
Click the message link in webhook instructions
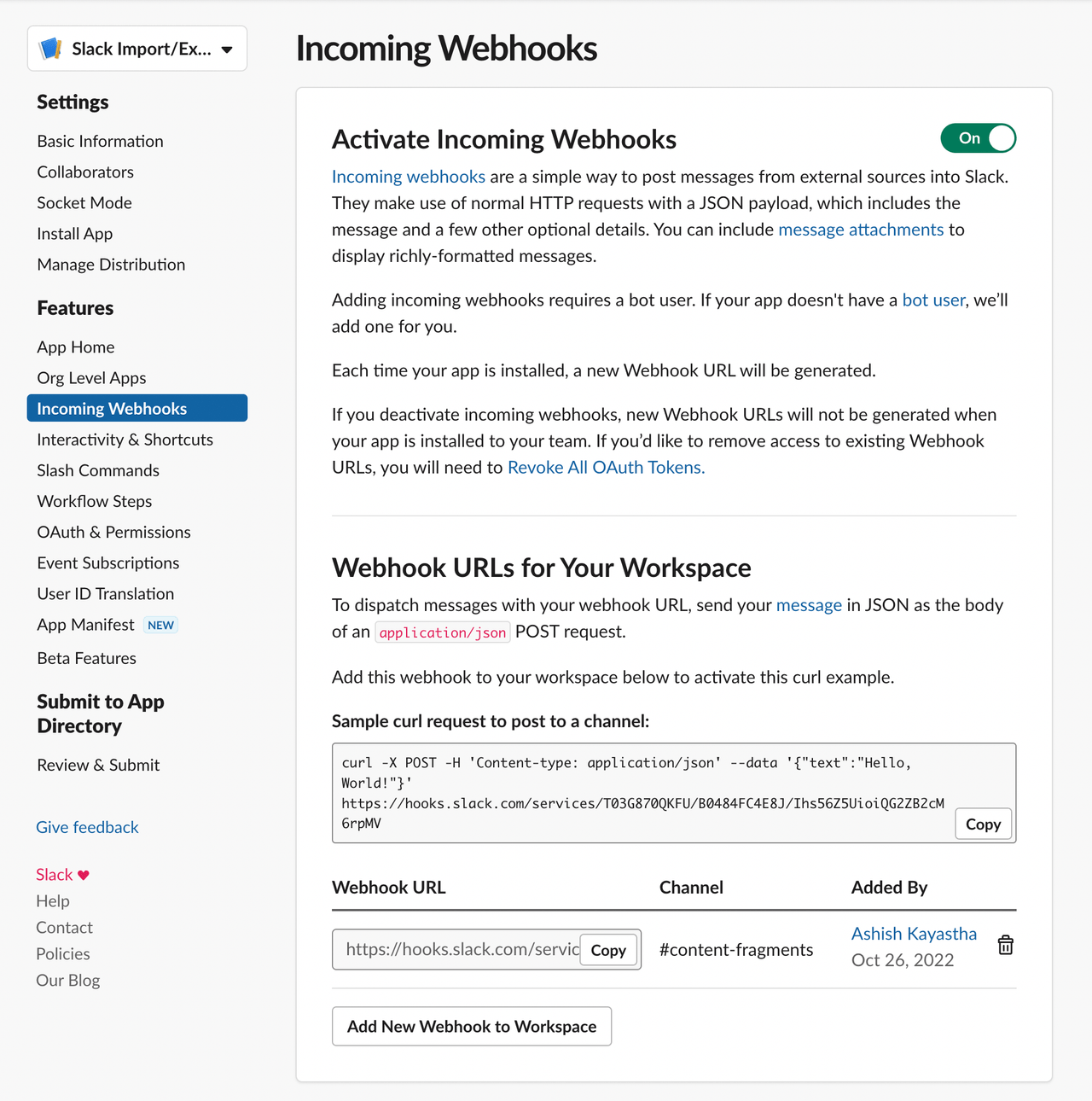coord(809,605)
